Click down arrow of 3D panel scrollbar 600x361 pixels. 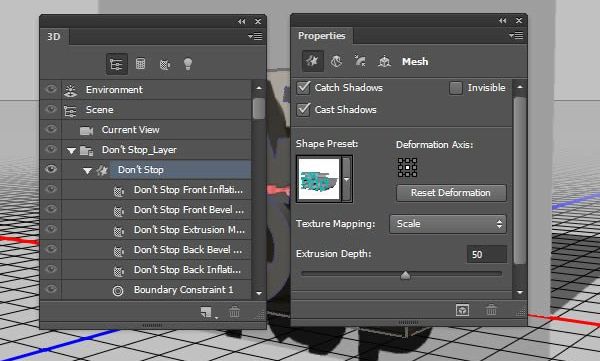(x=259, y=293)
